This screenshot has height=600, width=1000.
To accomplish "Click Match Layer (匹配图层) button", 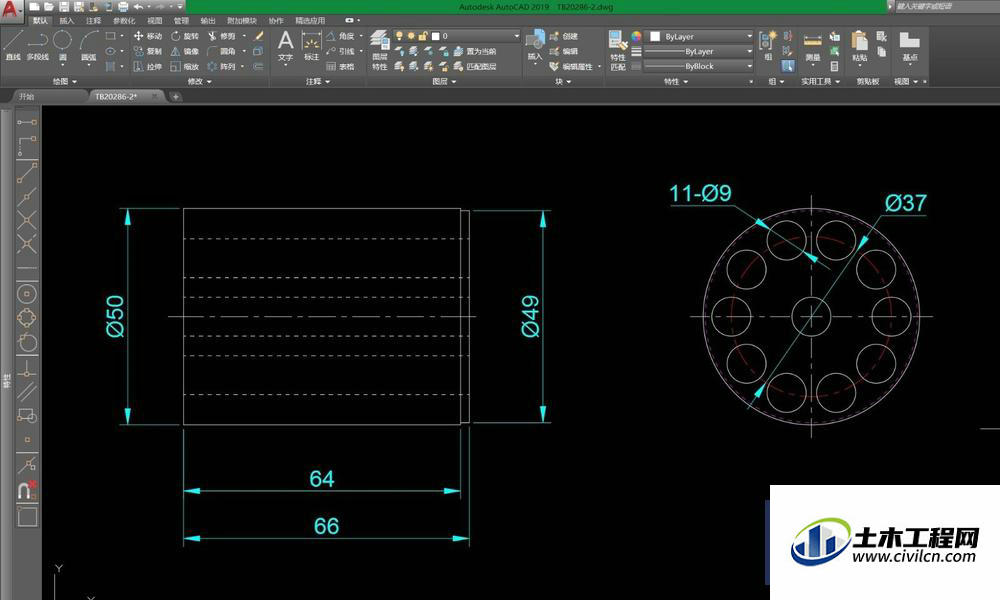I will [x=474, y=66].
